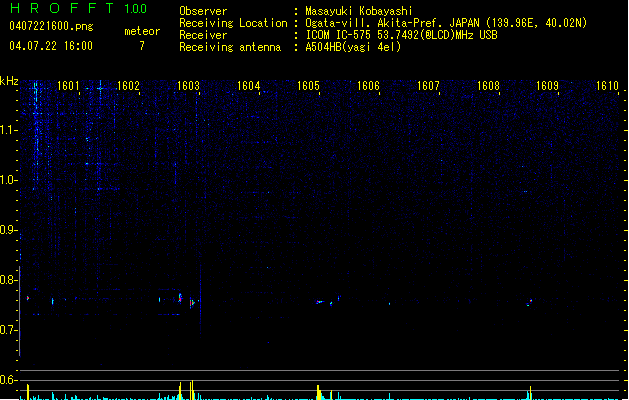Click the meteor count value 7
Viewport: 629px width, 400px height.
[x=142, y=46]
